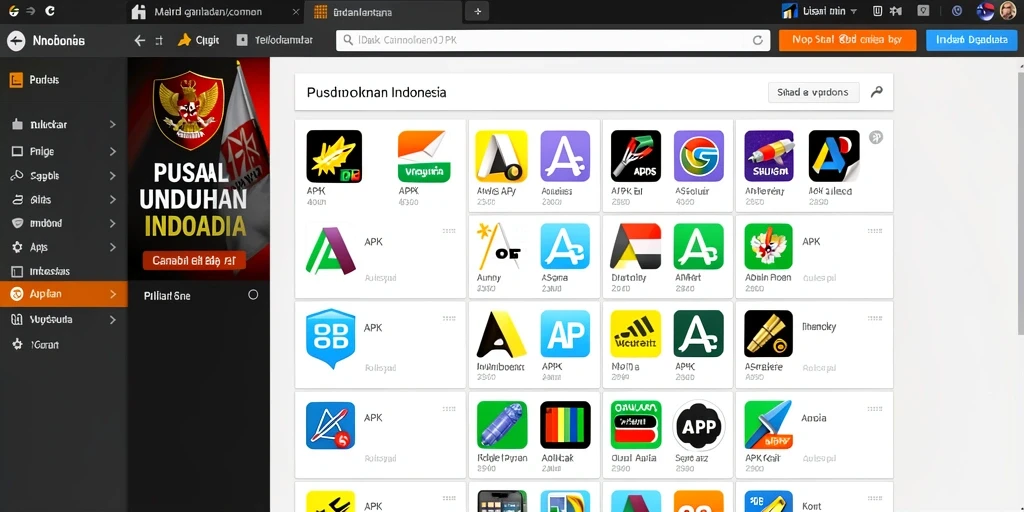
Task: Click the Teilodamular toolbar item
Action: click(274, 40)
